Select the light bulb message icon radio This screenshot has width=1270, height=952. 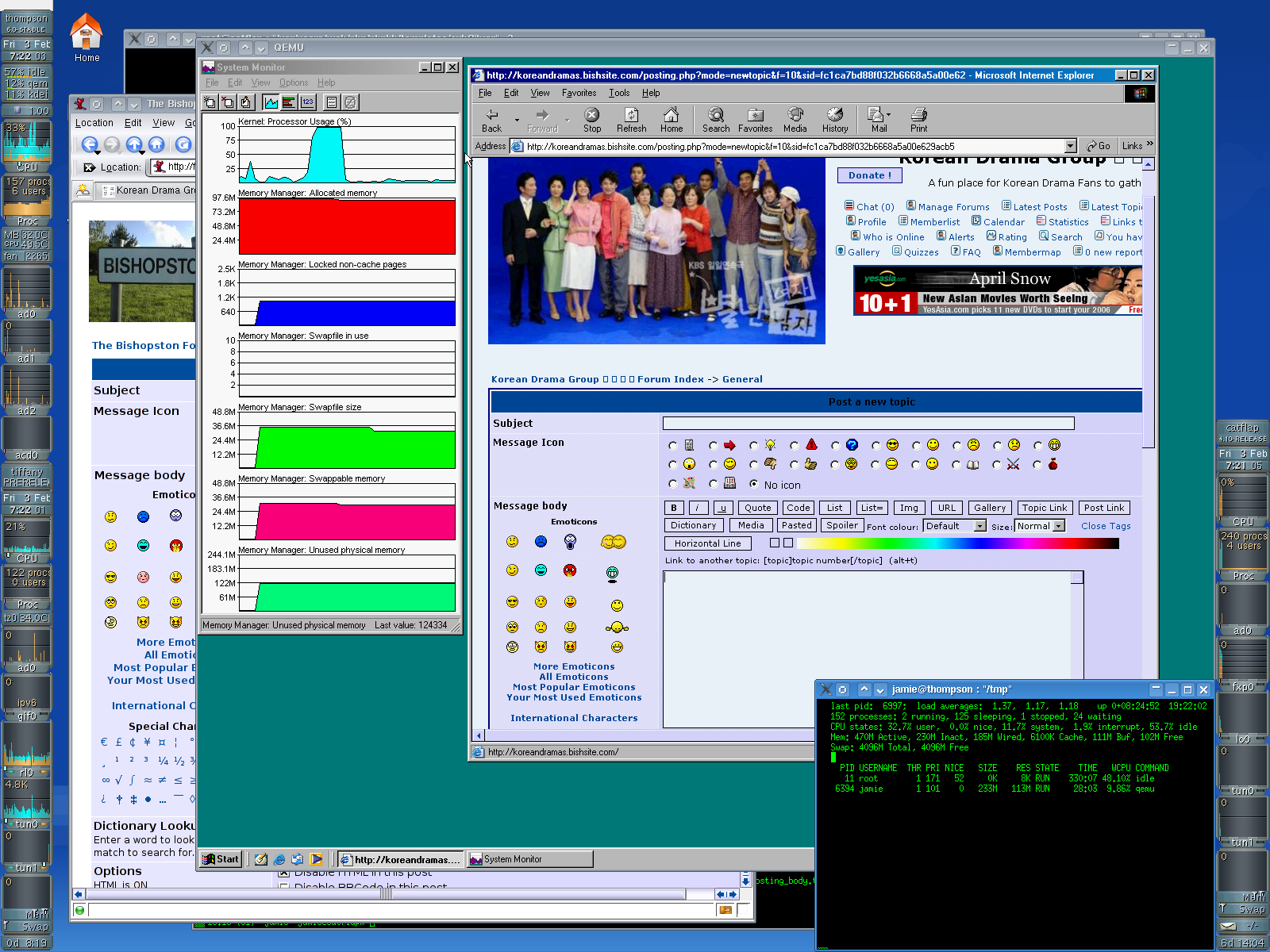754,446
